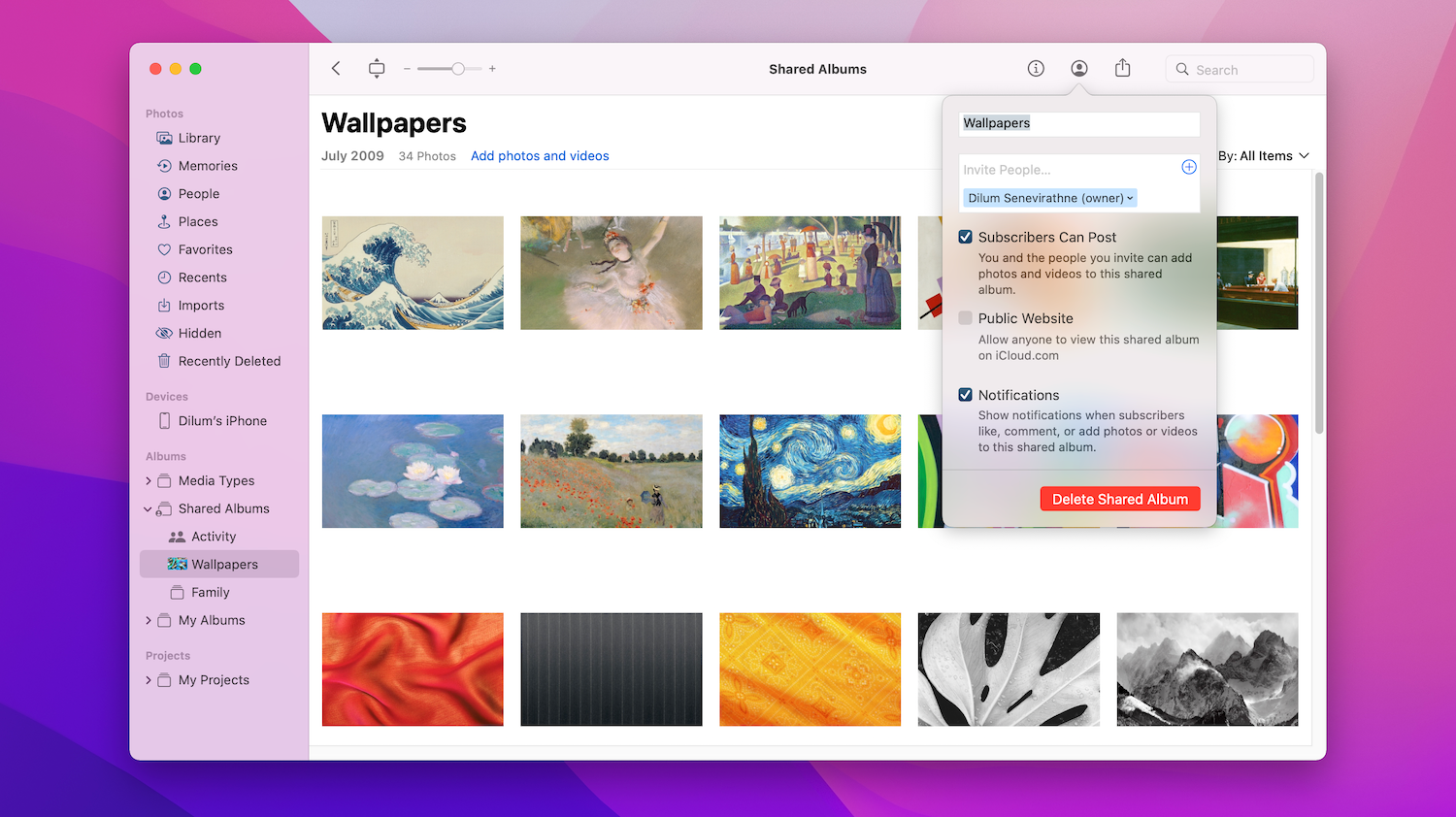Open the Info panel icon
Screen dimensions: 1456x817
pyautogui.click(x=1036, y=69)
